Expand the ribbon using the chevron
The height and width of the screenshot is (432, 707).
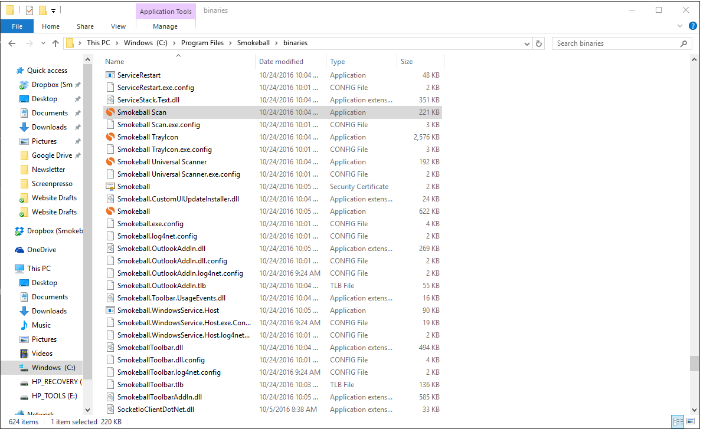680,26
